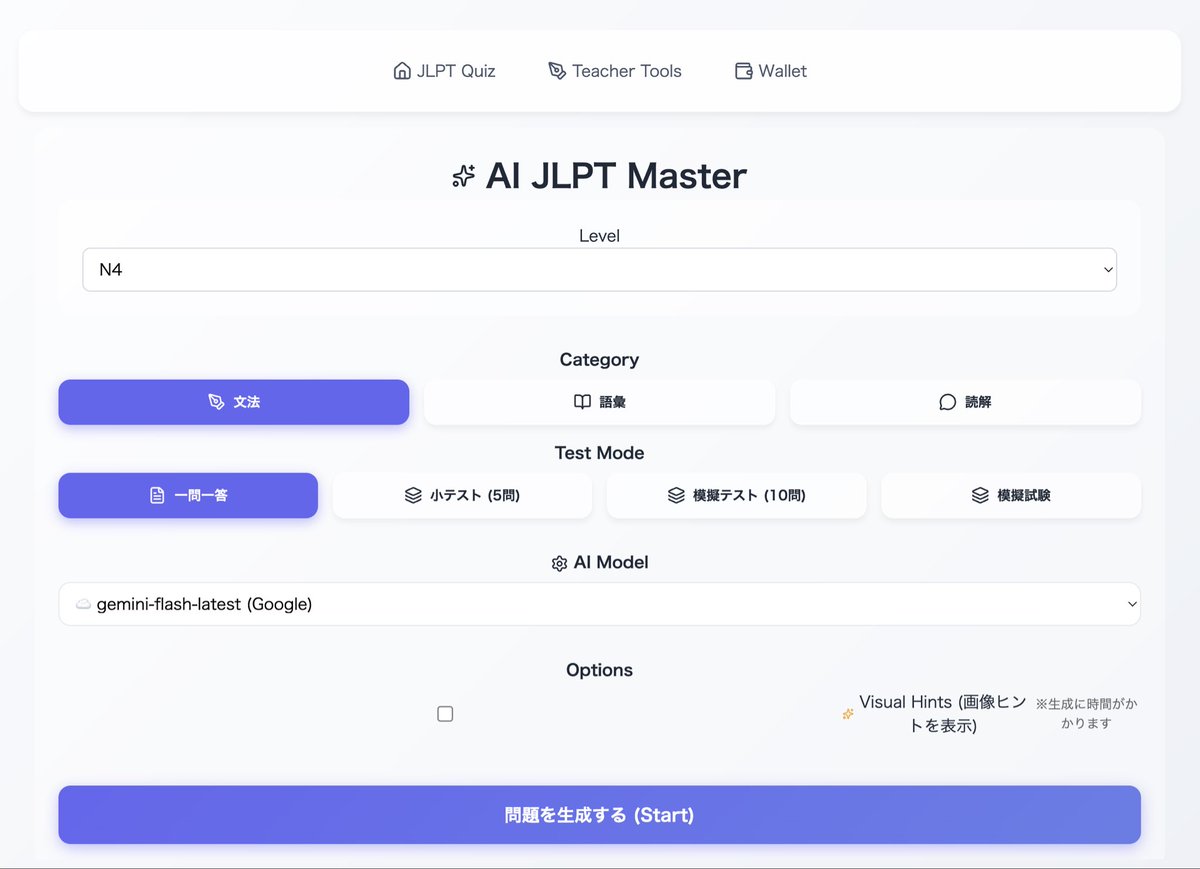
Task: Click the sparkle icon beside Visual Hints
Action: pyautogui.click(x=848, y=714)
